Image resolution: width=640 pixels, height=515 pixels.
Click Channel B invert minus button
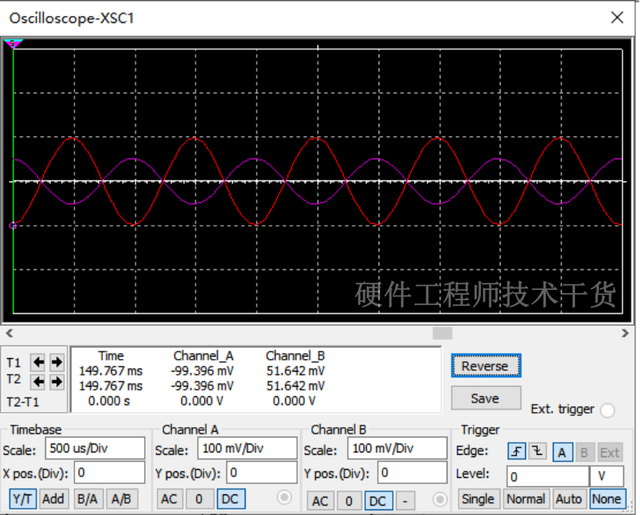pos(405,500)
